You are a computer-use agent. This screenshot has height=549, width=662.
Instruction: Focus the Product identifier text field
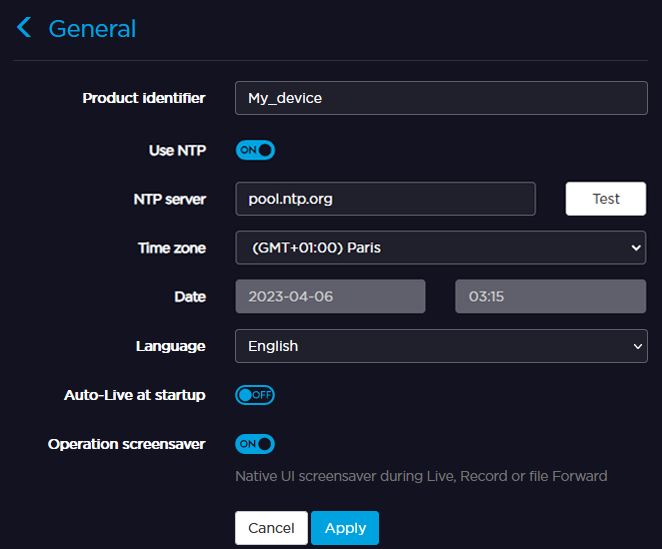(441, 98)
